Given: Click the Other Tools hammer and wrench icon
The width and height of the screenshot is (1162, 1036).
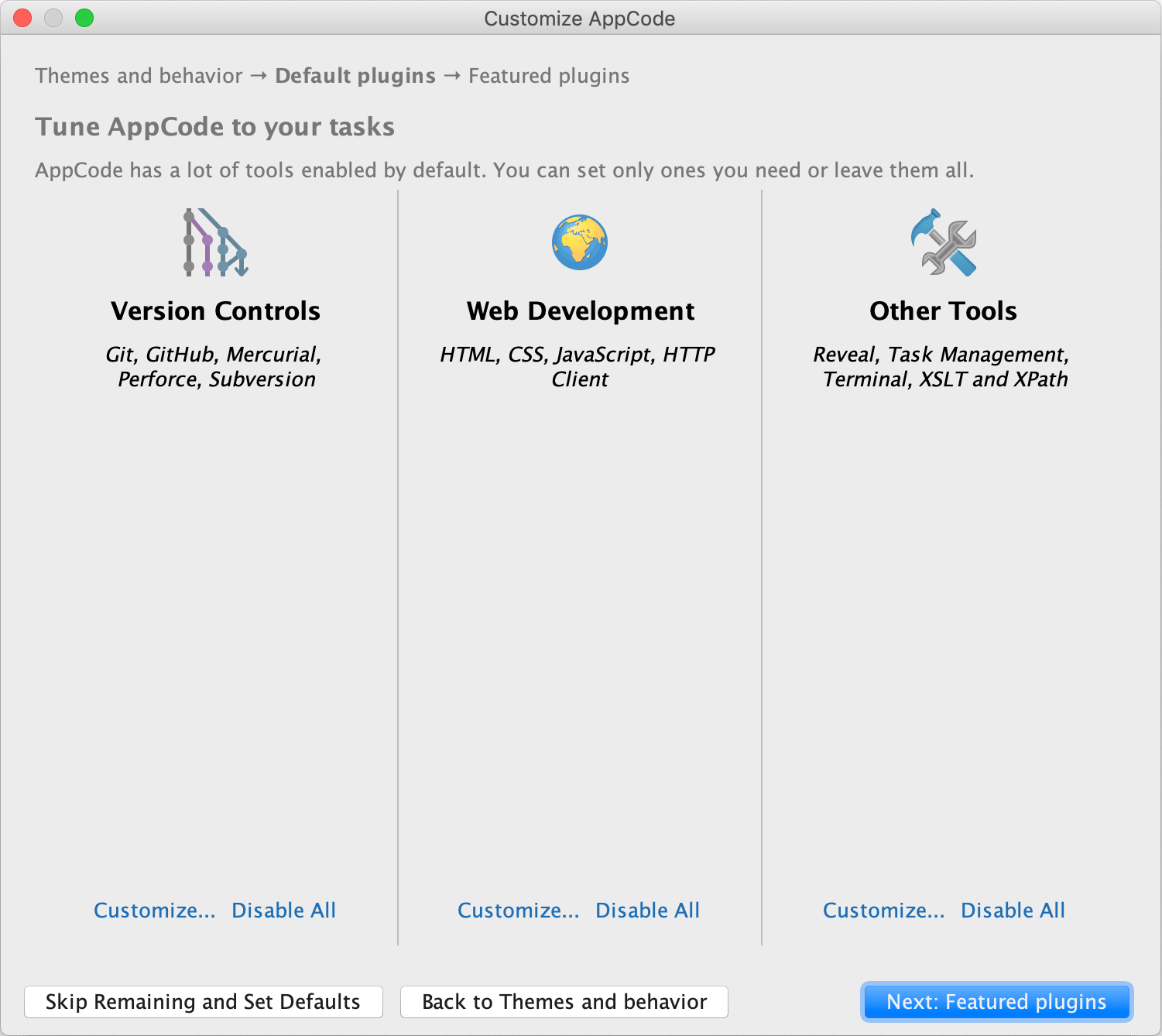Looking at the screenshot, I should coord(944,242).
